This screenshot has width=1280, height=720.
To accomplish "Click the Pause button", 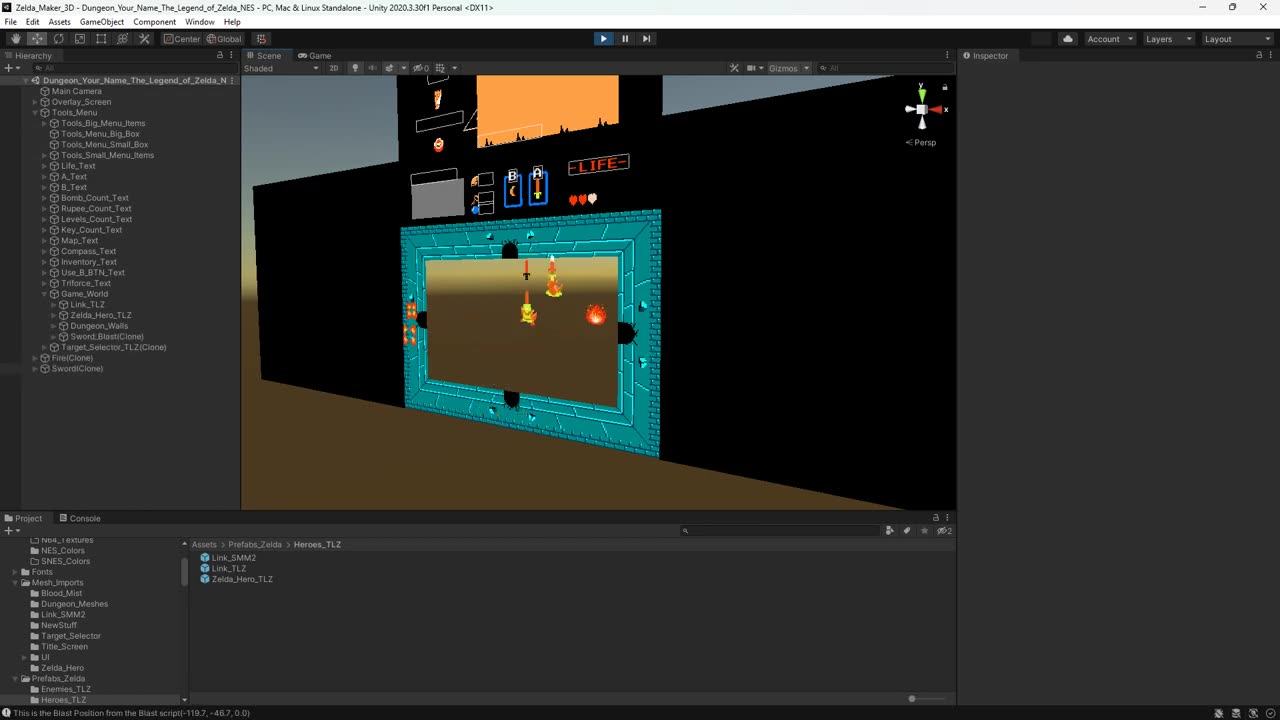I will click(625, 39).
